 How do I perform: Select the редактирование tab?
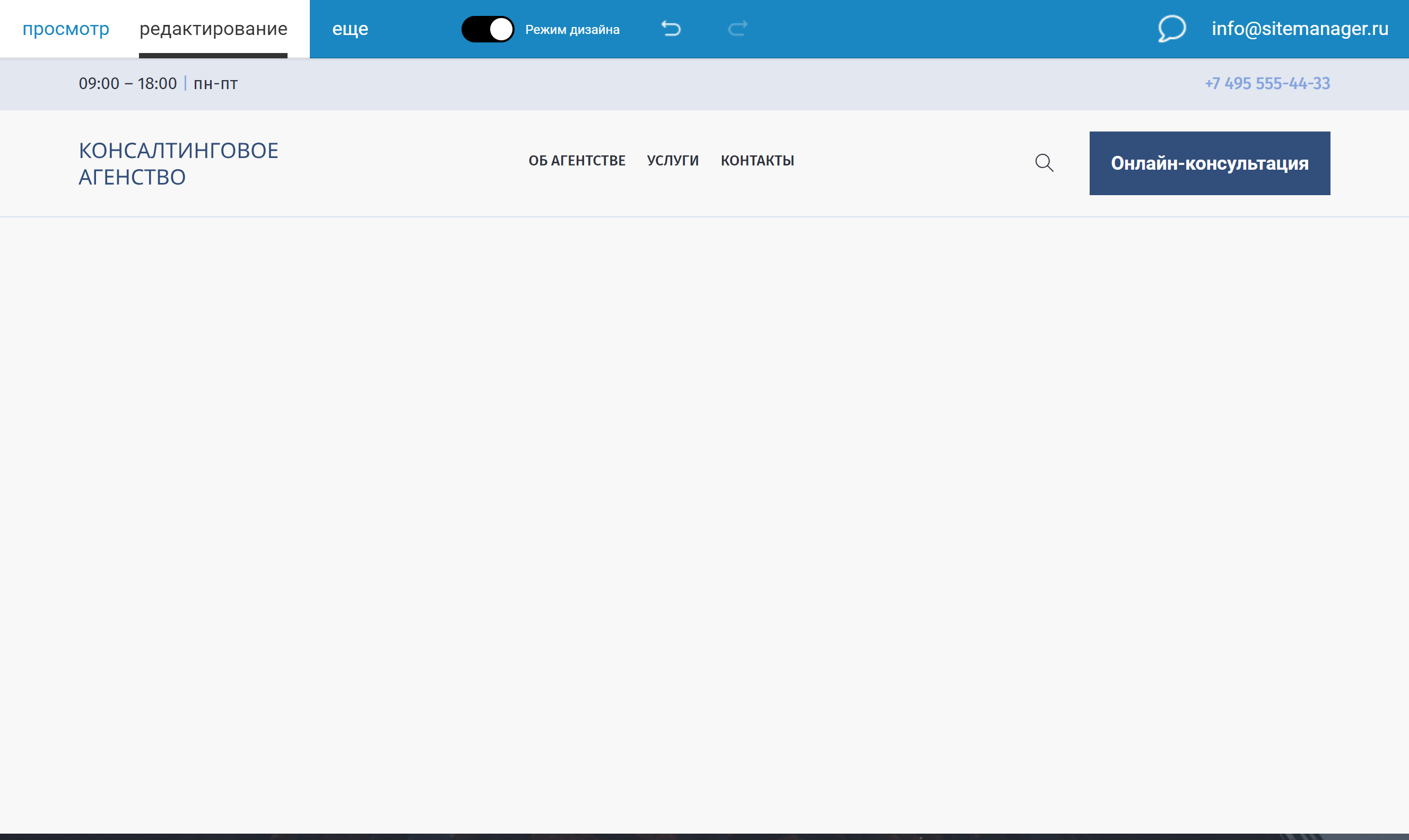(213, 28)
